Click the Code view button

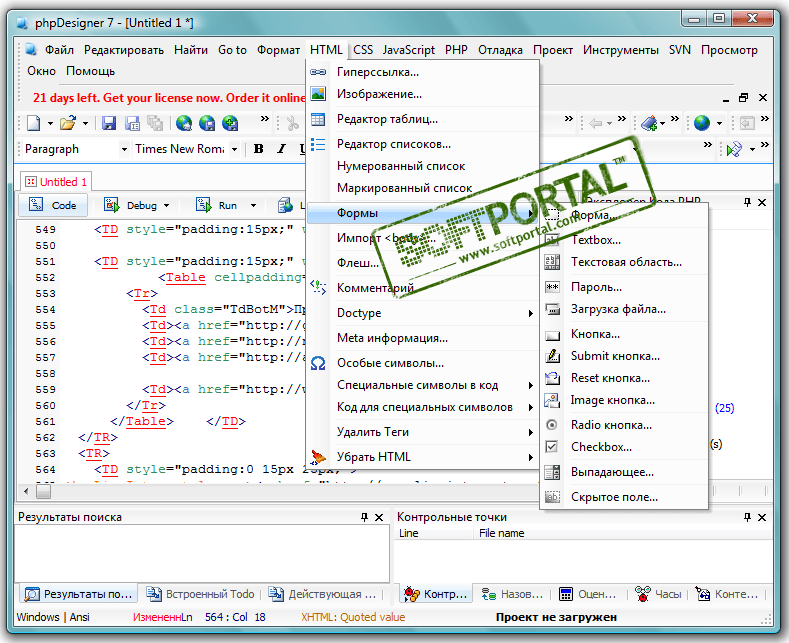tap(53, 205)
